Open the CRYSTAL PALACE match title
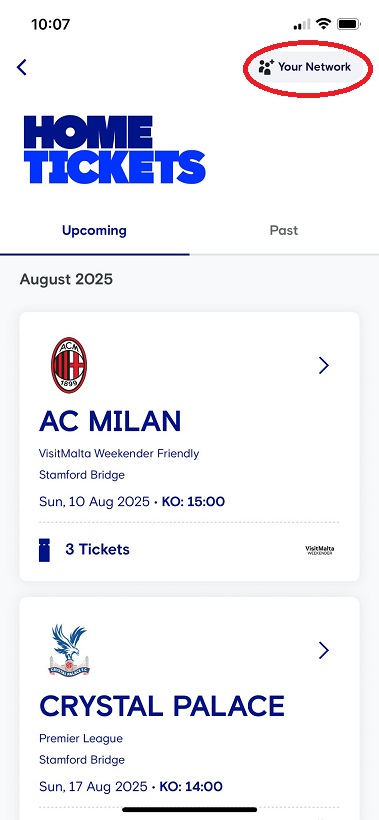Image resolution: width=379 pixels, height=820 pixels. [162, 707]
